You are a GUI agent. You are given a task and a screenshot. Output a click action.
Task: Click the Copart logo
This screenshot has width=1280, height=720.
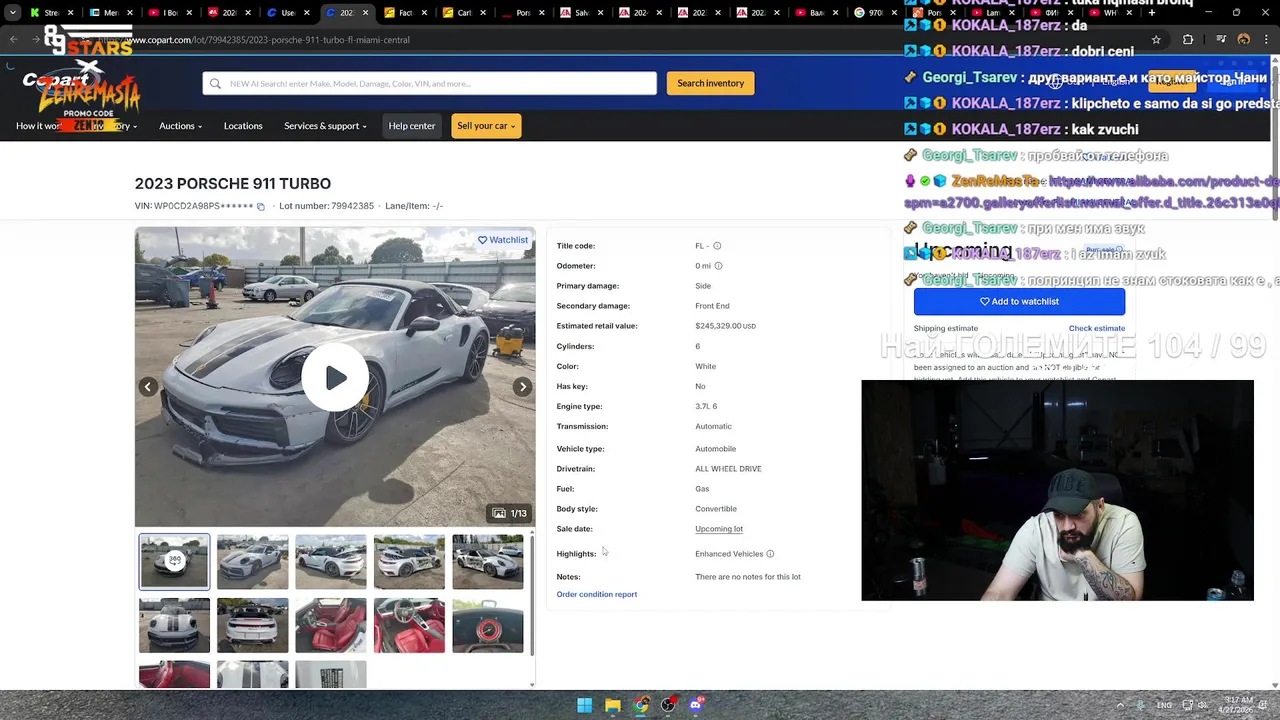tap(62, 82)
